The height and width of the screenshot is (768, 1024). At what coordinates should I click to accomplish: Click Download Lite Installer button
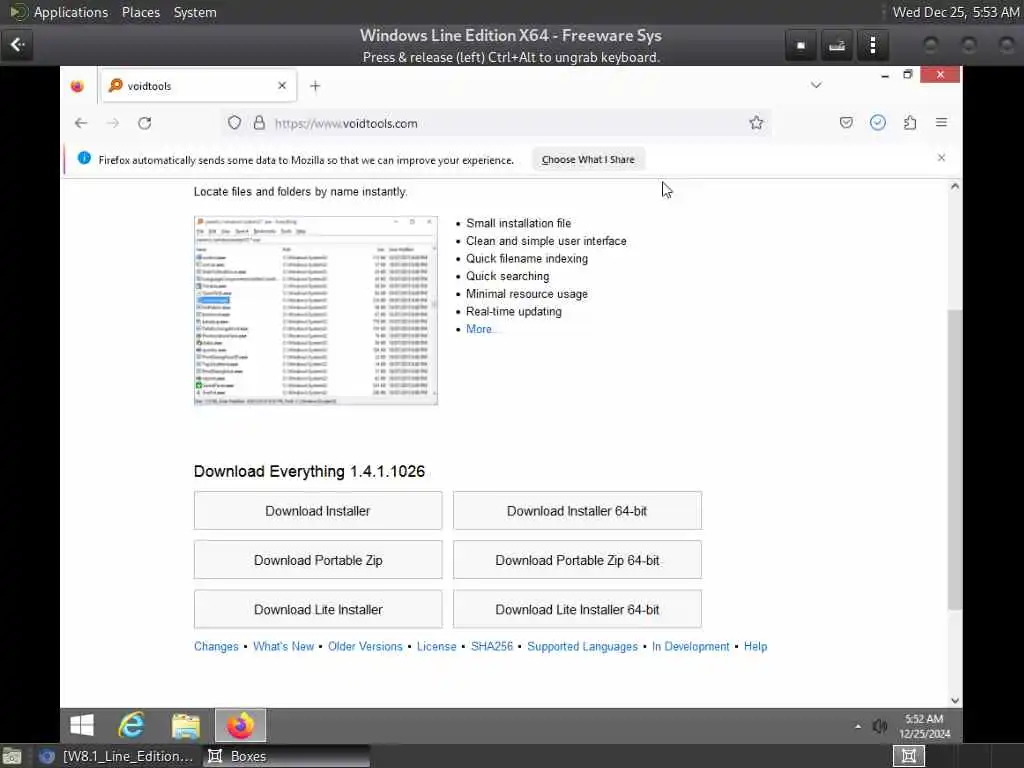(x=317, y=609)
